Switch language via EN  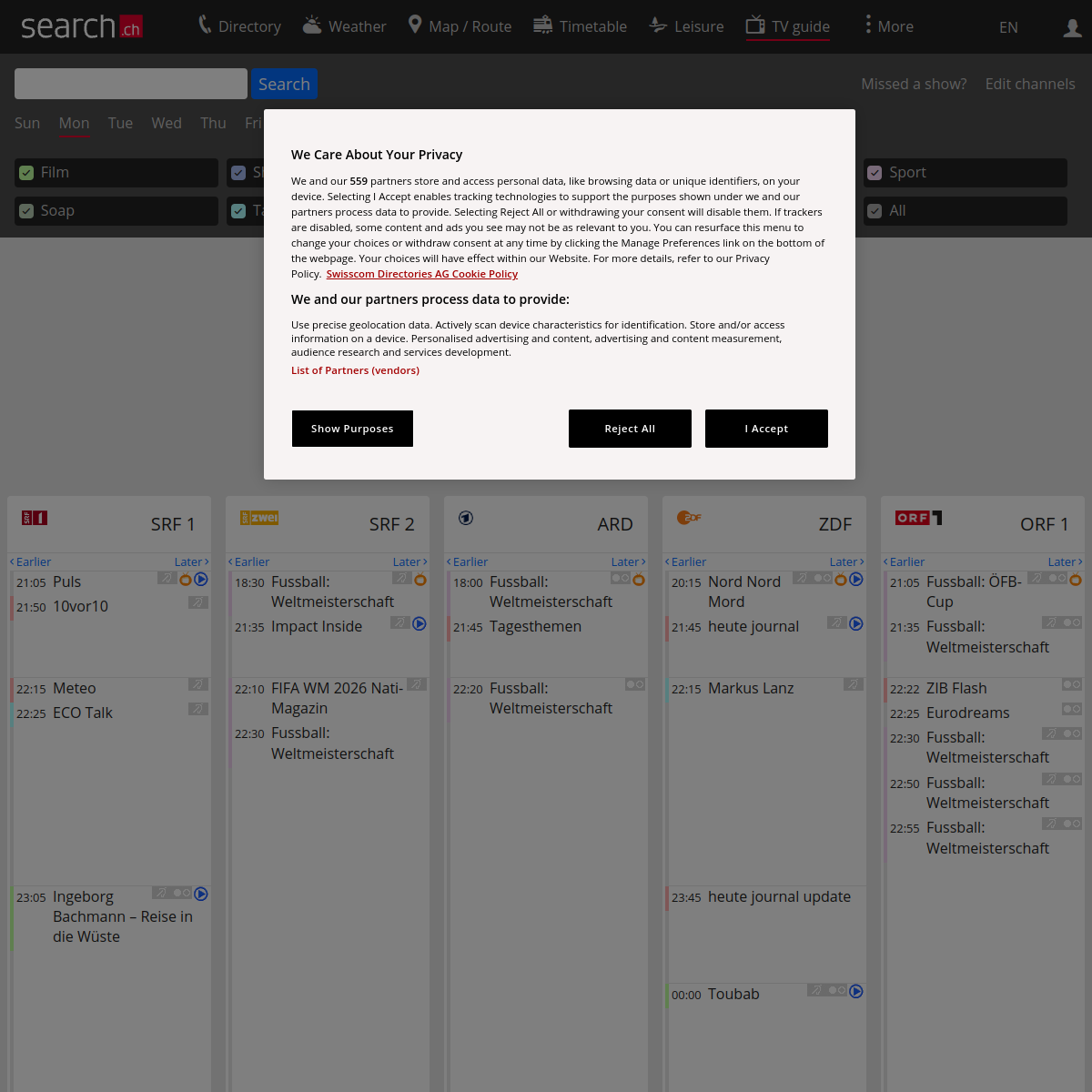point(1008,27)
